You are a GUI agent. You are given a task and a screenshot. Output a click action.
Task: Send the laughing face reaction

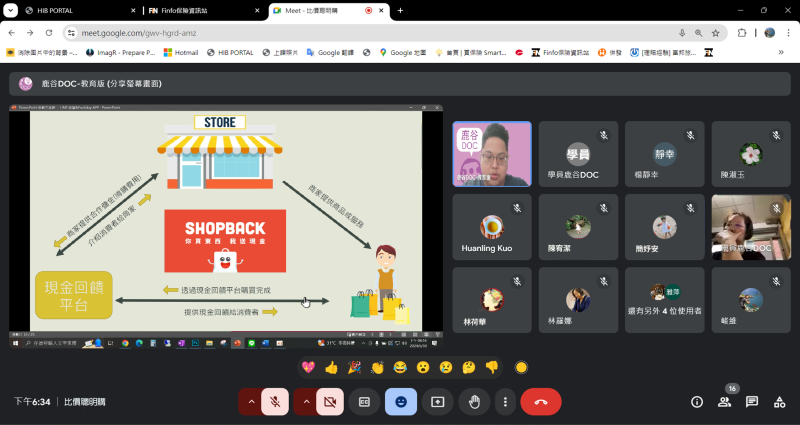(400, 367)
